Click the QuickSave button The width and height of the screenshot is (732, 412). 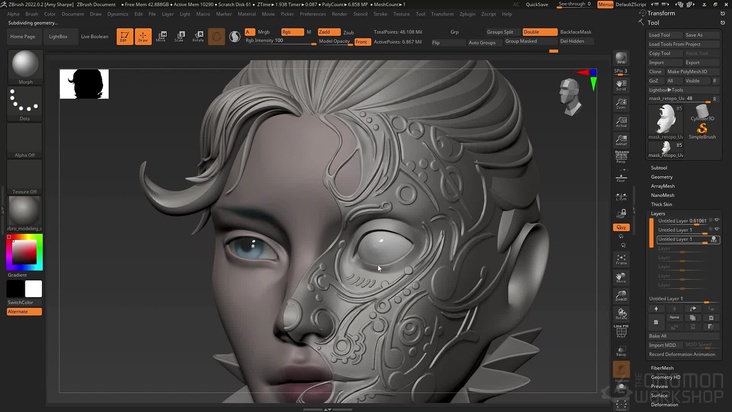click(537, 4)
